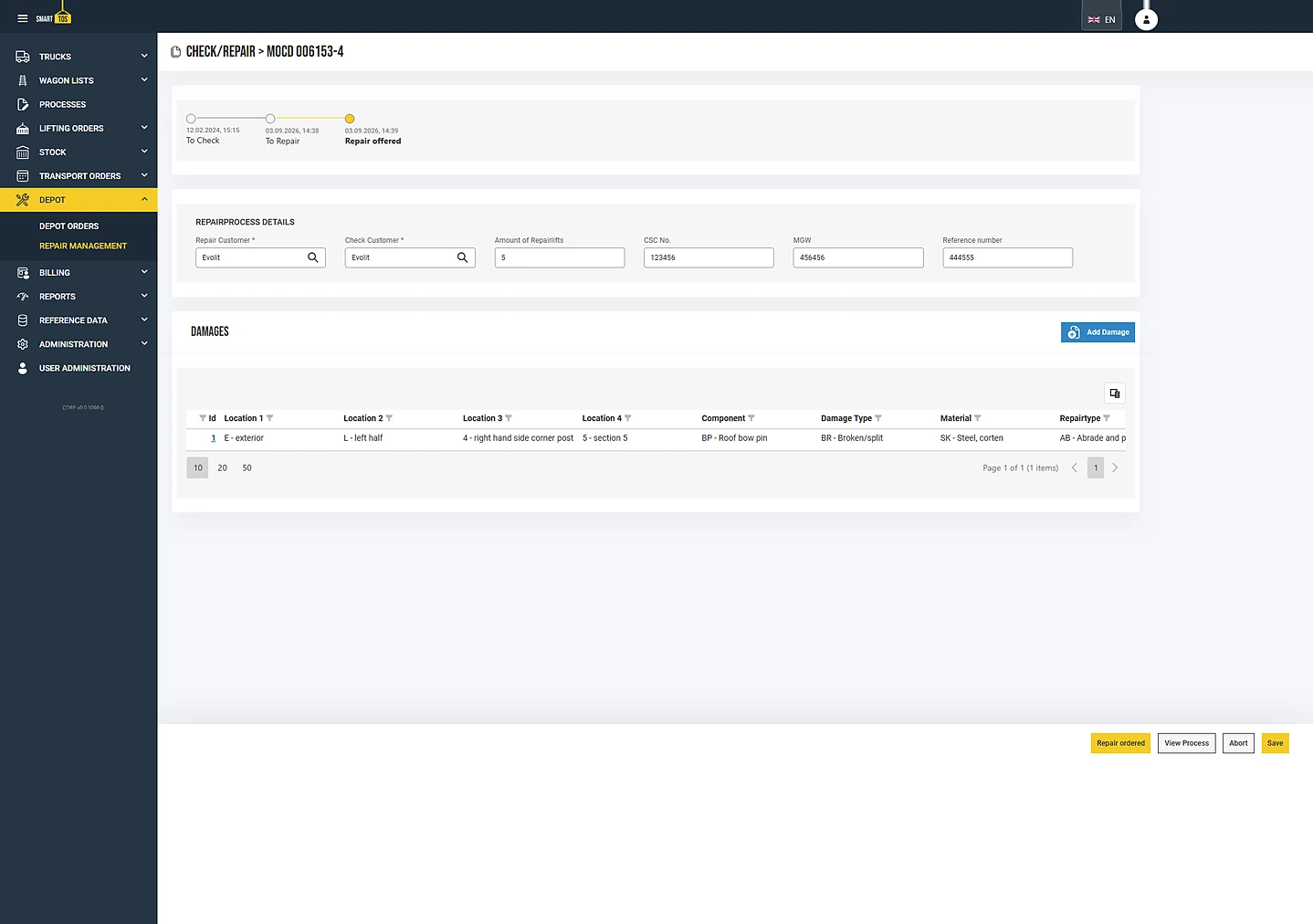
Task: Go to the next page arrow
Action: pyautogui.click(x=1115, y=467)
